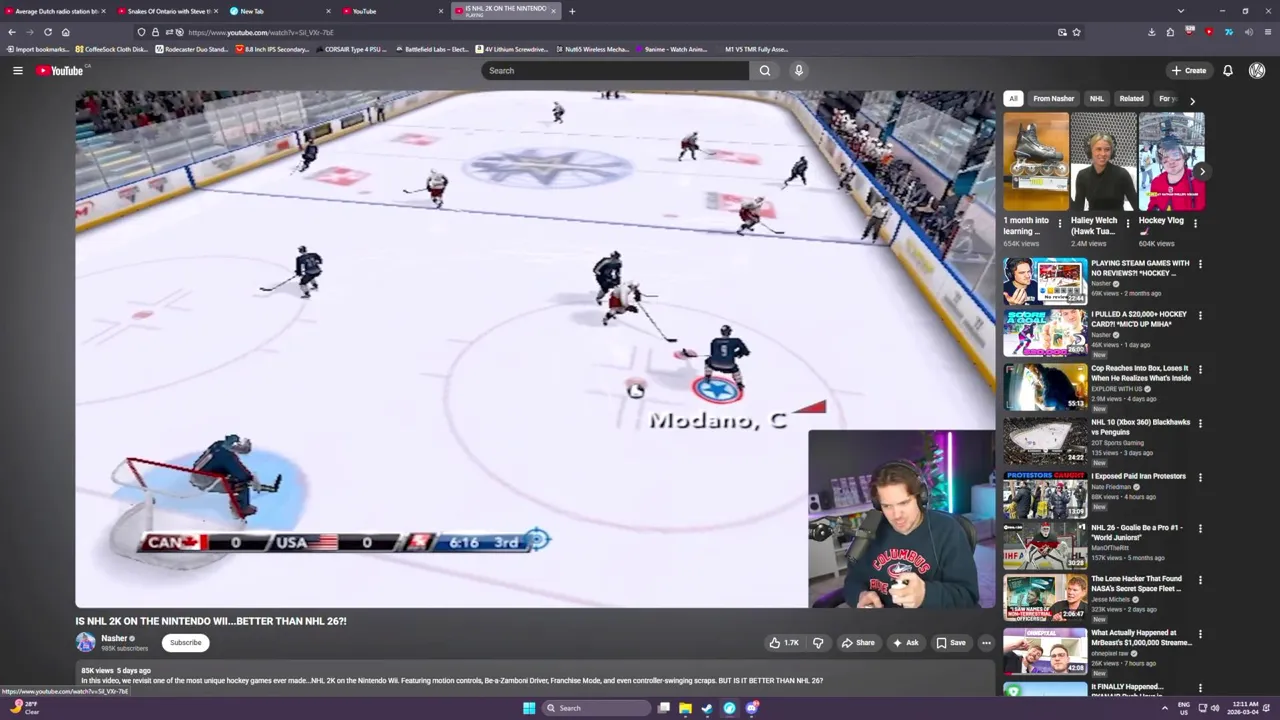Open the account avatar menu

pyautogui.click(x=1257, y=70)
